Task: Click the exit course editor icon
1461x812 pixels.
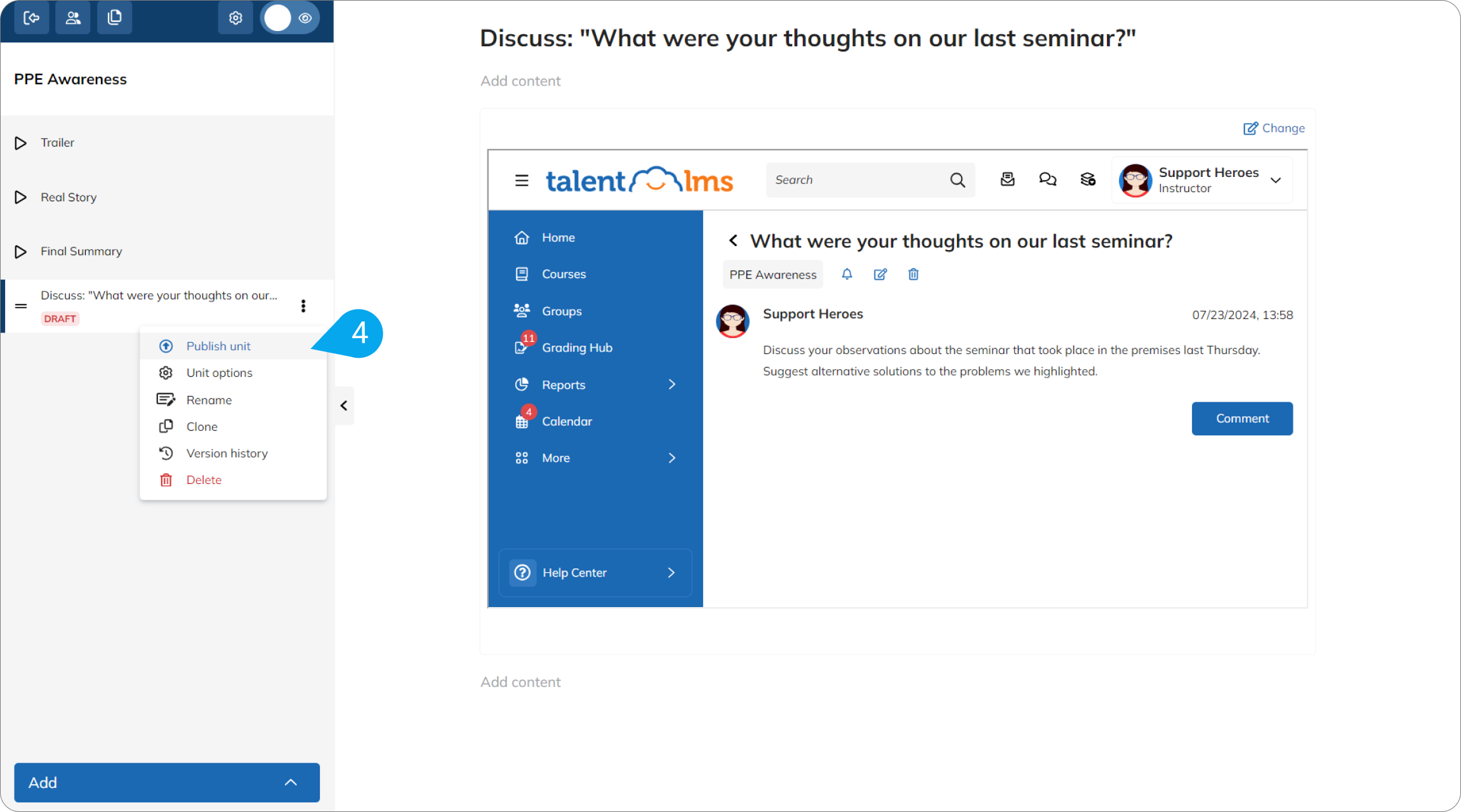Action: (31, 18)
